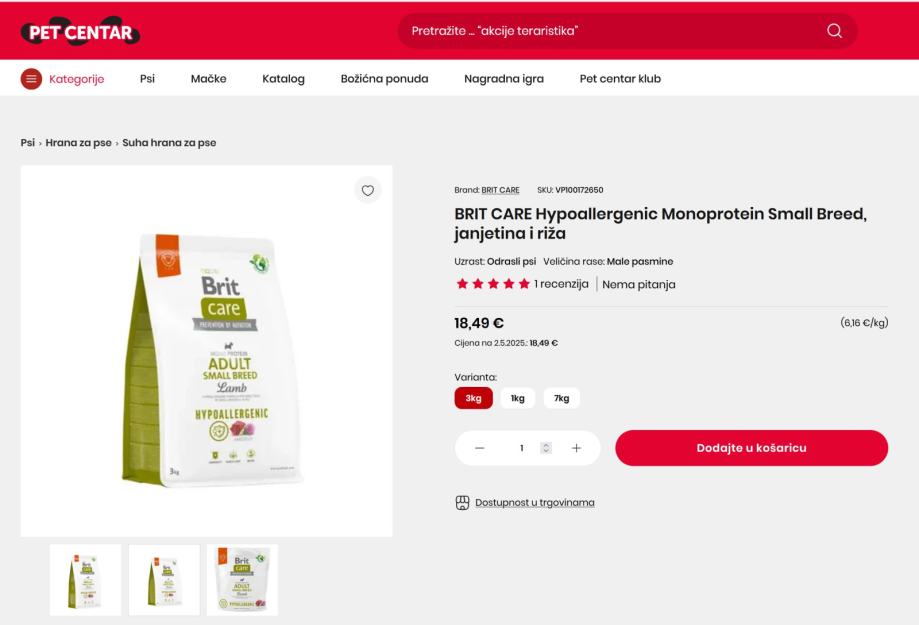
Task: Click the Pet Centar logo
Action: coord(80,32)
